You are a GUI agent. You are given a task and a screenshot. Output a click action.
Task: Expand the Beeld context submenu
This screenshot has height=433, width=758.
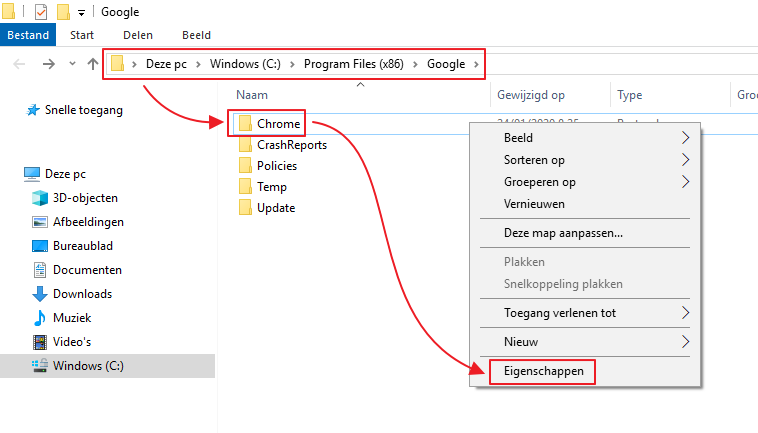585,138
